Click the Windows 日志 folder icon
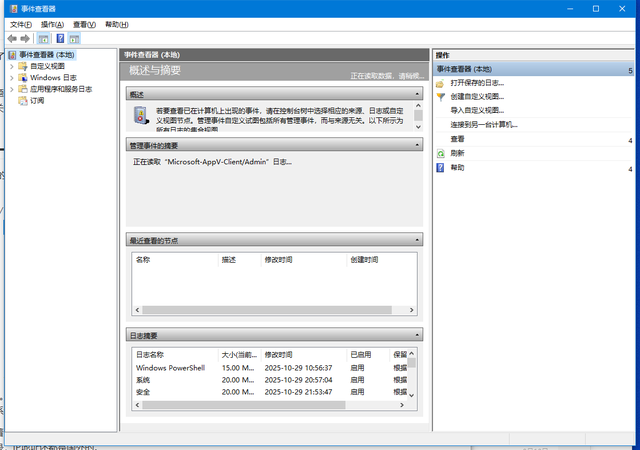640x450 pixels. pos(23,78)
